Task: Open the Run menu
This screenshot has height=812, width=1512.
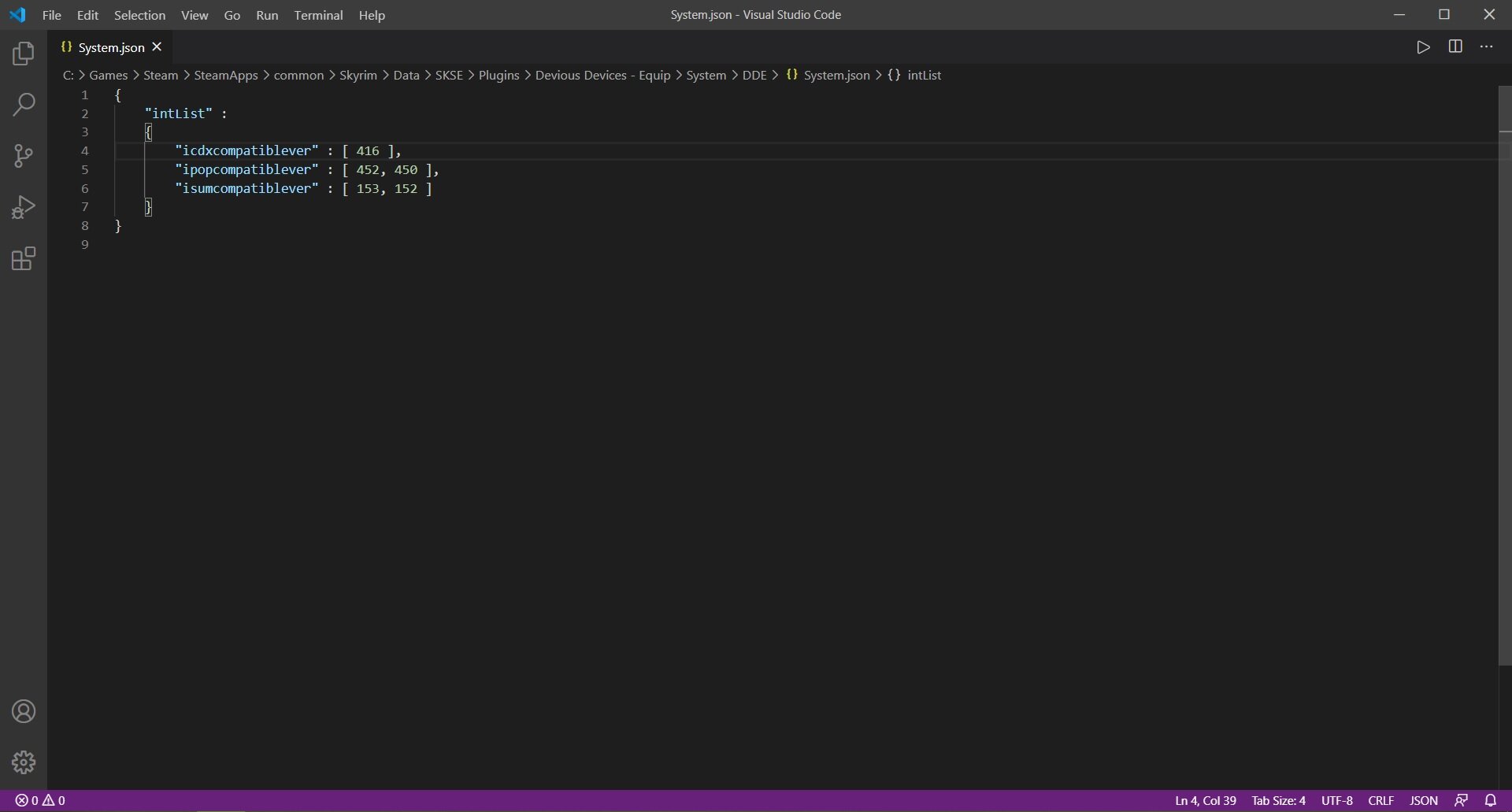Action: point(267,15)
